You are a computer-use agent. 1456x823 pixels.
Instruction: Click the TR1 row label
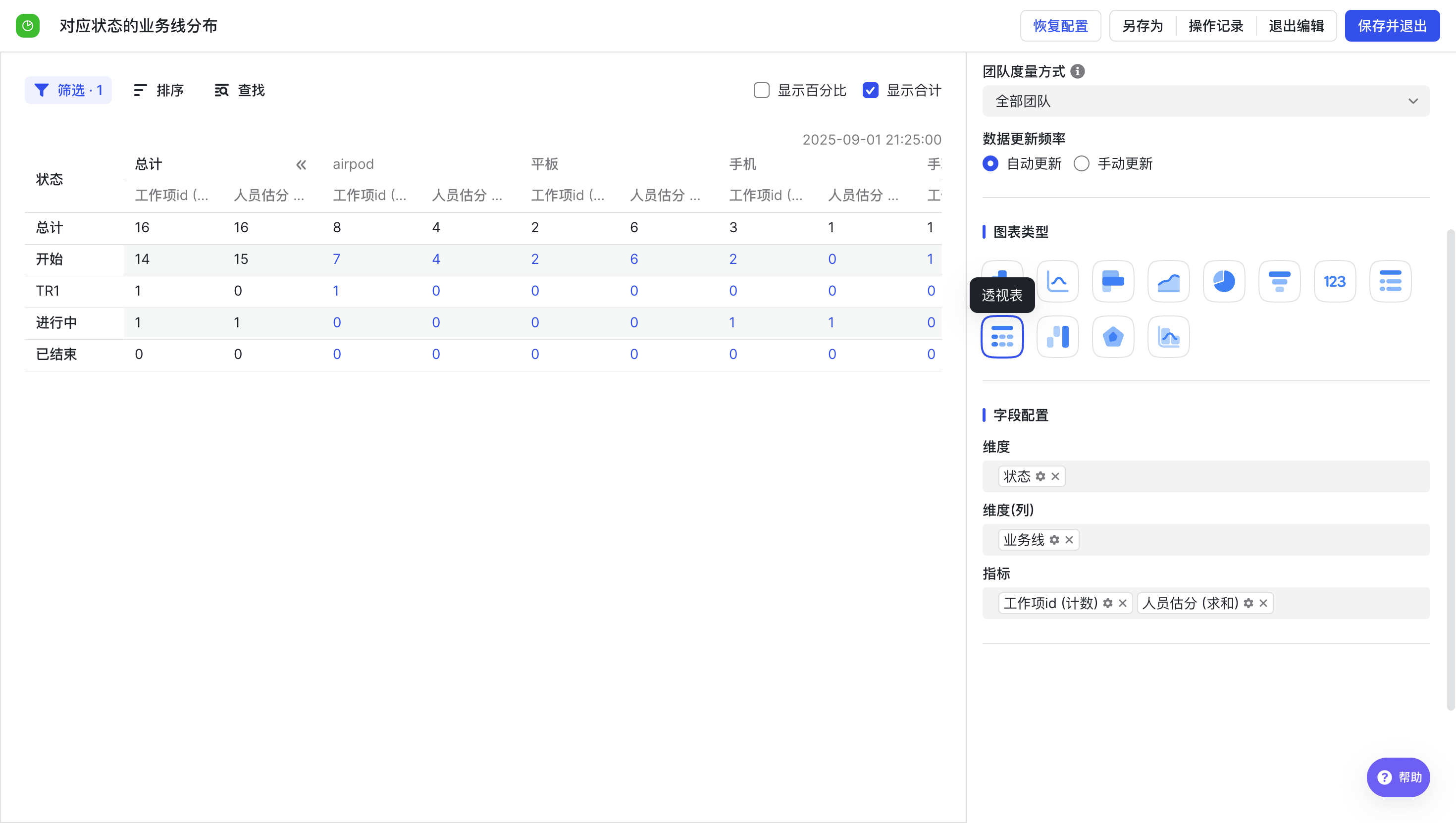pyautogui.click(x=48, y=291)
